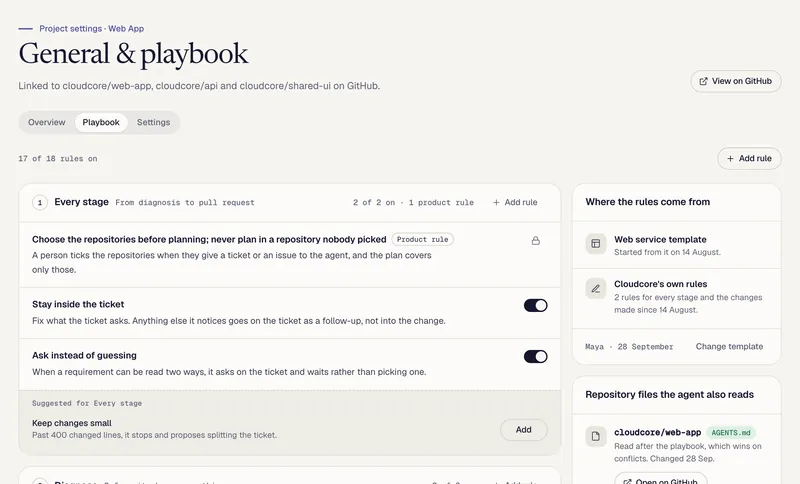The width and height of the screenshot is (800, 484).
Task: Click 'Choose the repositories before planning' rule title
Action: 209,240
